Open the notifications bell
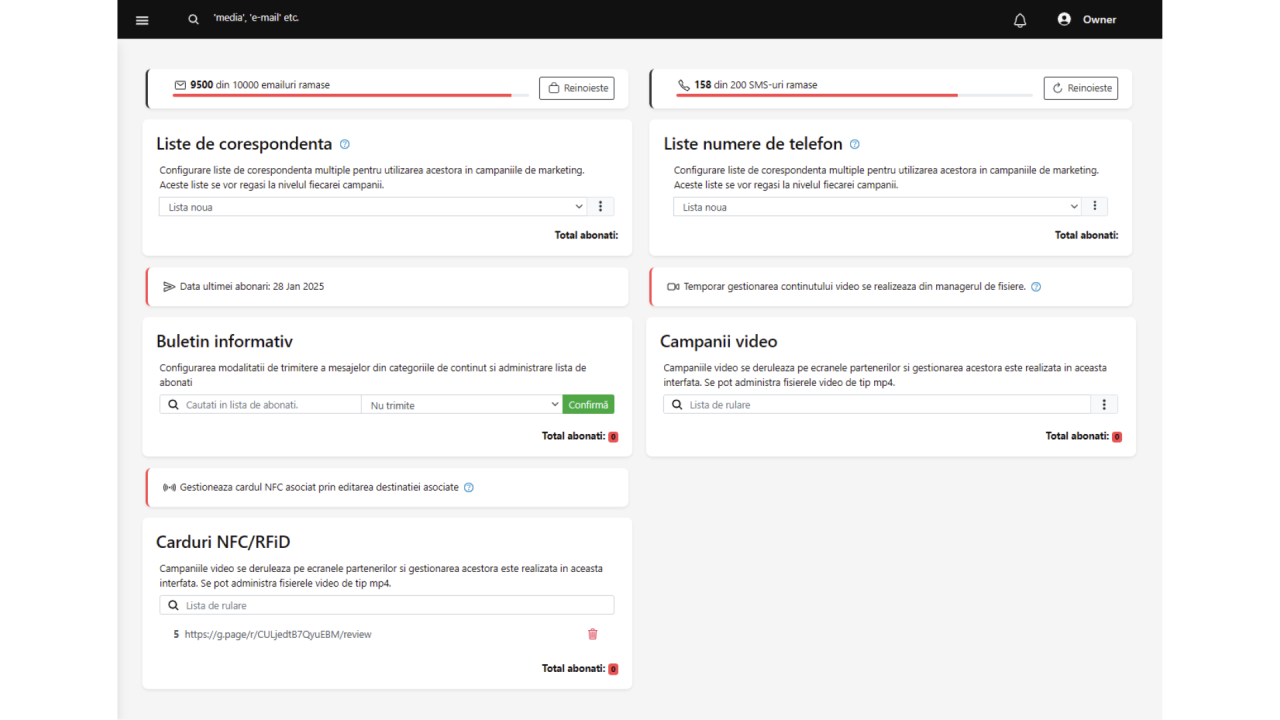Viewport: 1280px width, 720px height. pyautogui.click(x=1020, y=20)
